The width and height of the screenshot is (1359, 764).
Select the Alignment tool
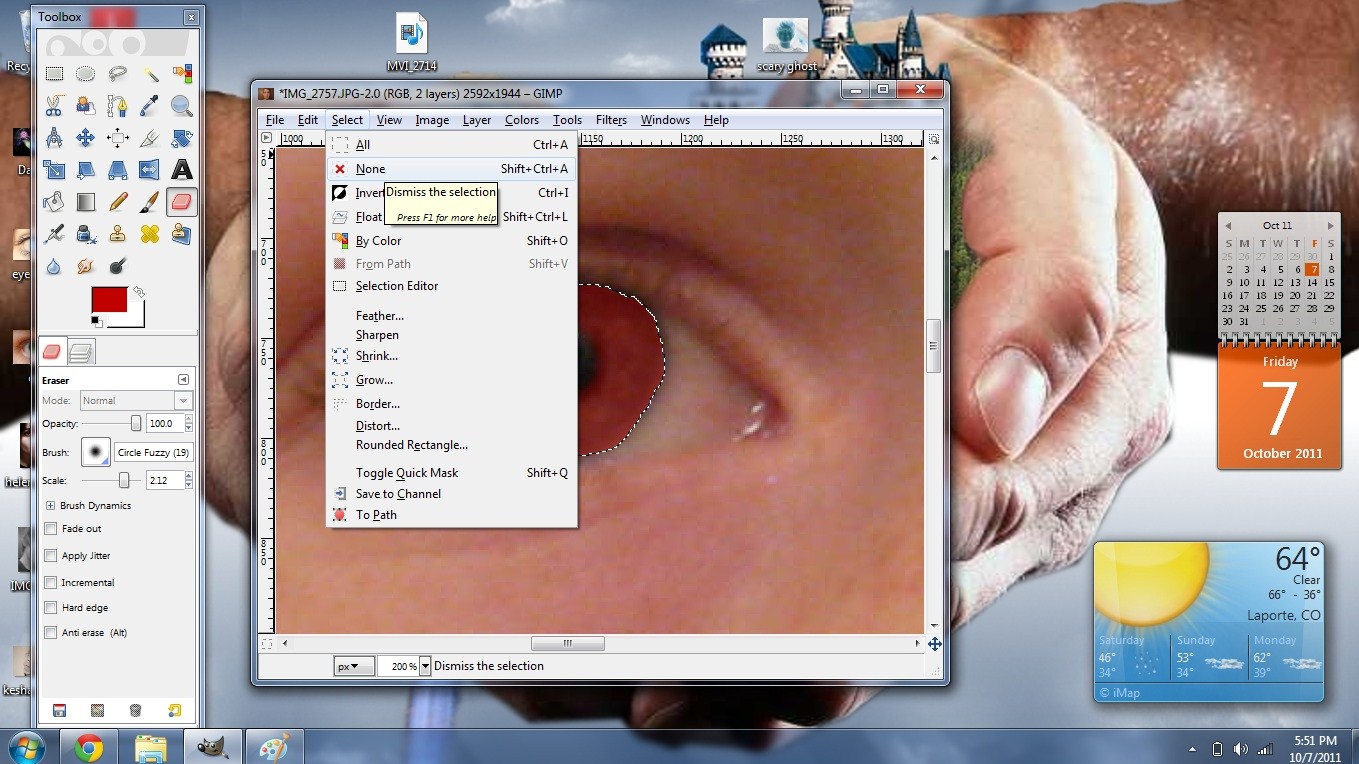[118, 138]
